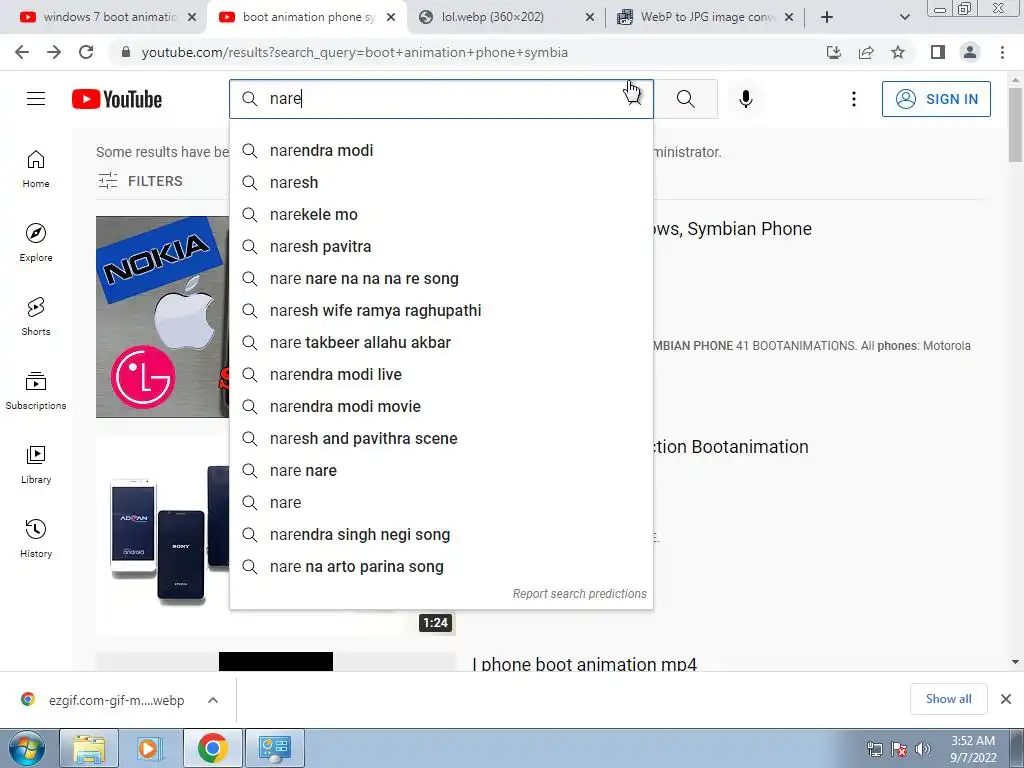
Task: Open FILTERS for search results
Action: click(x=140, y=181)
